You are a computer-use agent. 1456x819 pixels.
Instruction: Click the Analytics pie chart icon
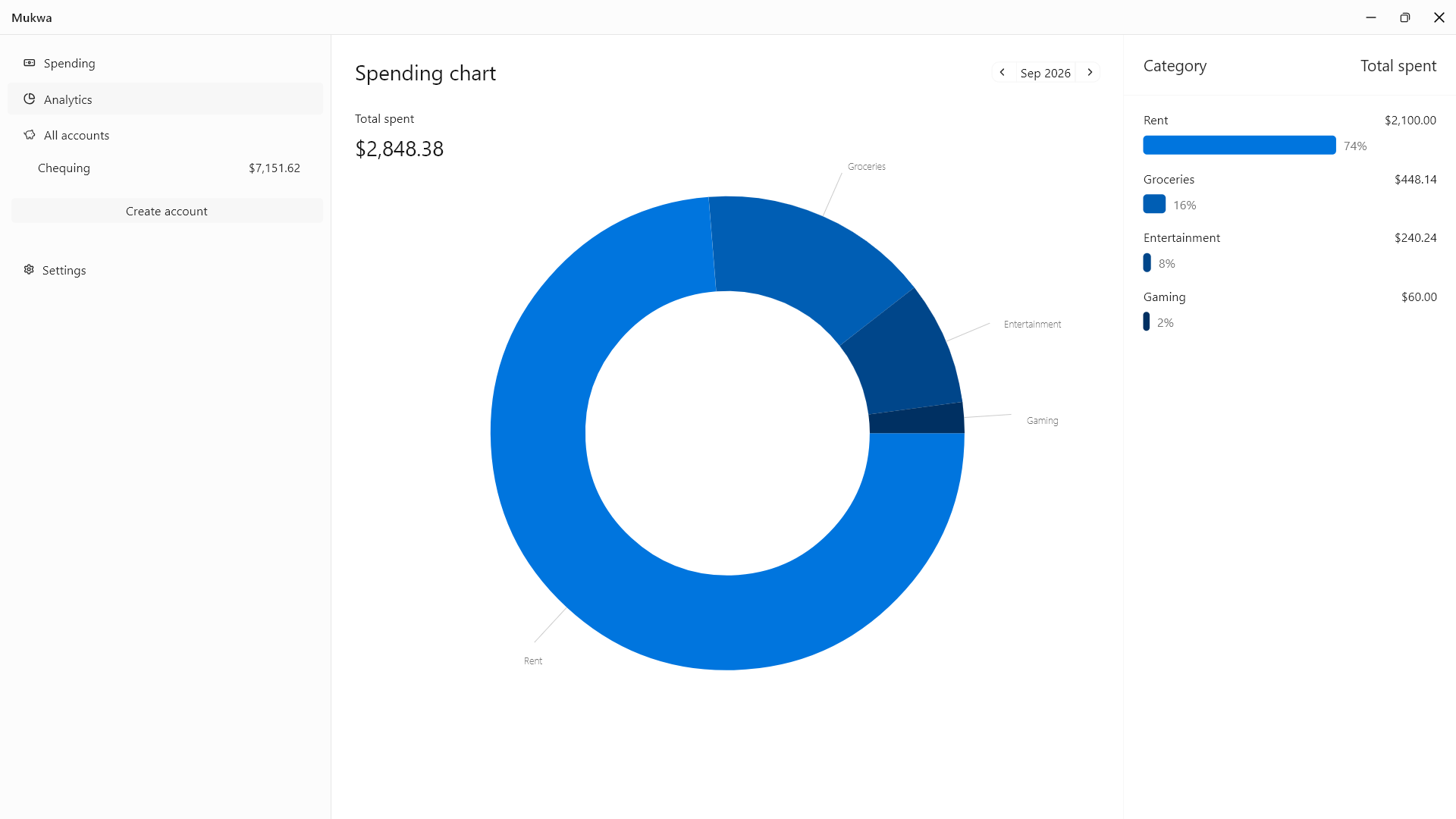pos(30,99)
